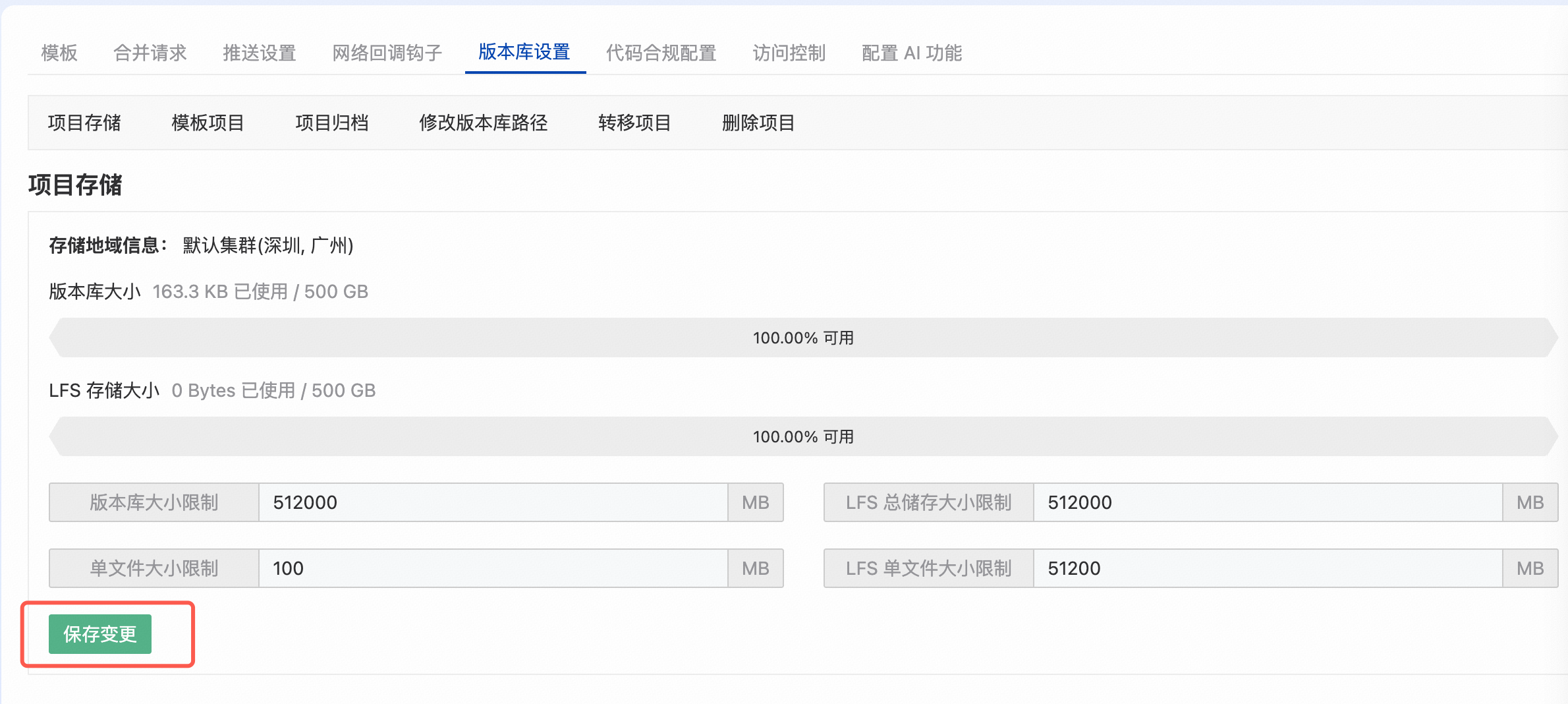Click the LFS 单文件大小限制 input field
This screenshot has width=1568, height=704.
tap(1268, 568)
